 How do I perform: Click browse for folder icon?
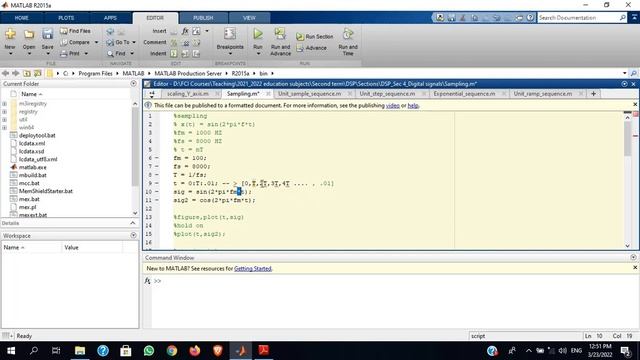click(x=38, y=73)
